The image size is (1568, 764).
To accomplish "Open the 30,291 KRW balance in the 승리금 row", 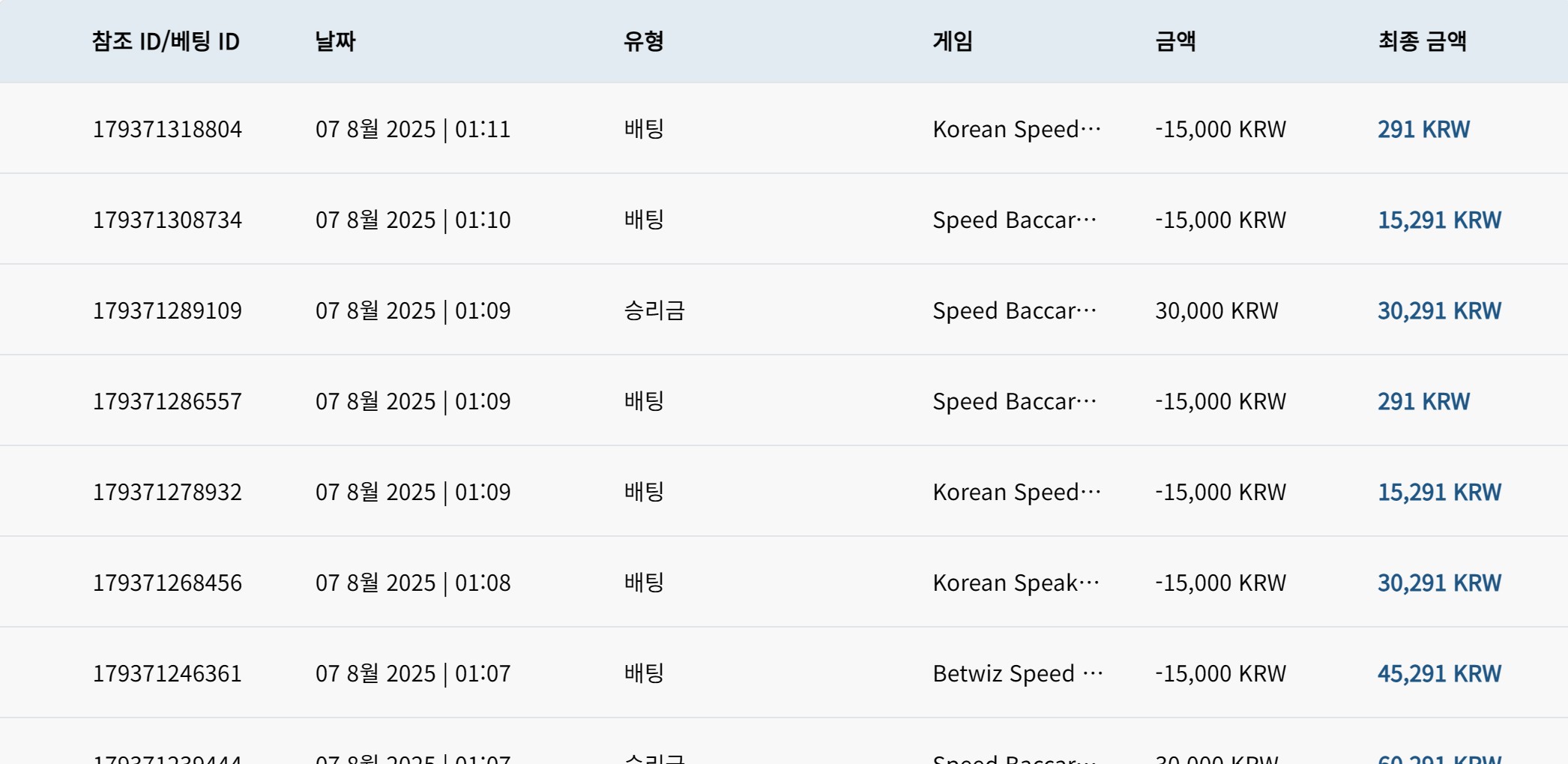I will click(1439, 310).
